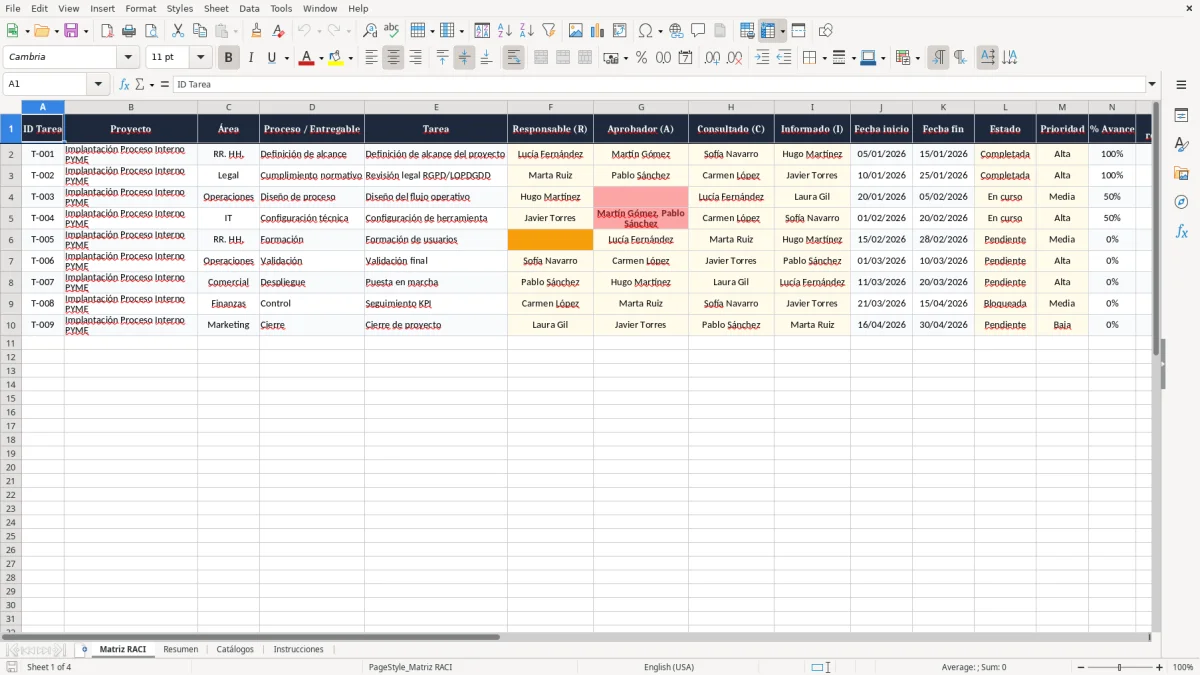Click the zoom slider handle in the status bar
This screenshot has height=675, width=1200.
(1120, 667)
